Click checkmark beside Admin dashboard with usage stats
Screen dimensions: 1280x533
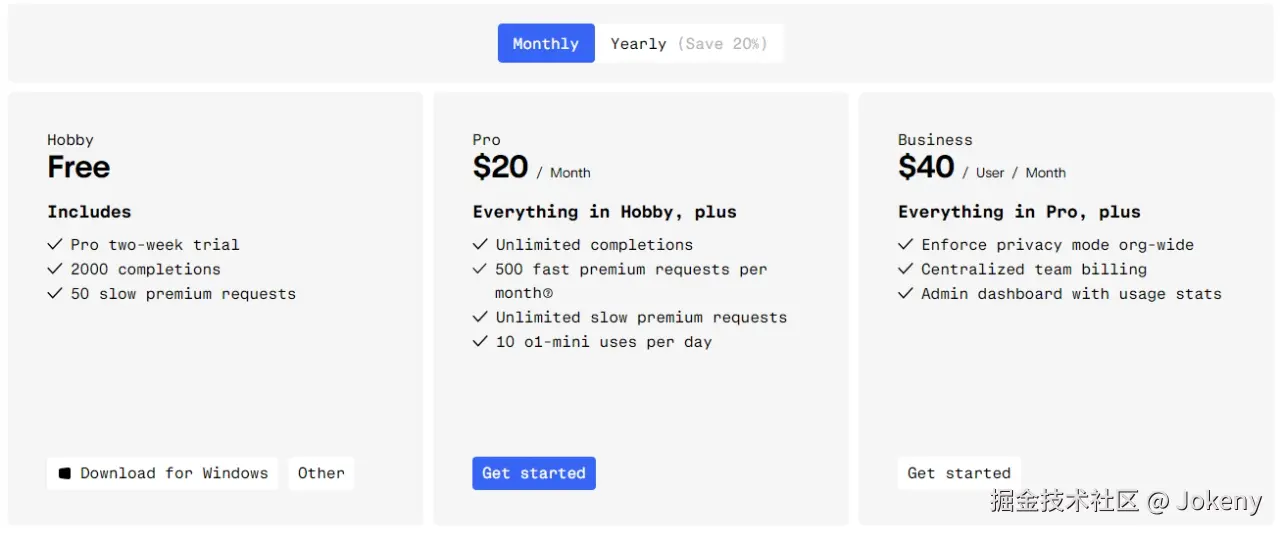(x=905, y=294)
